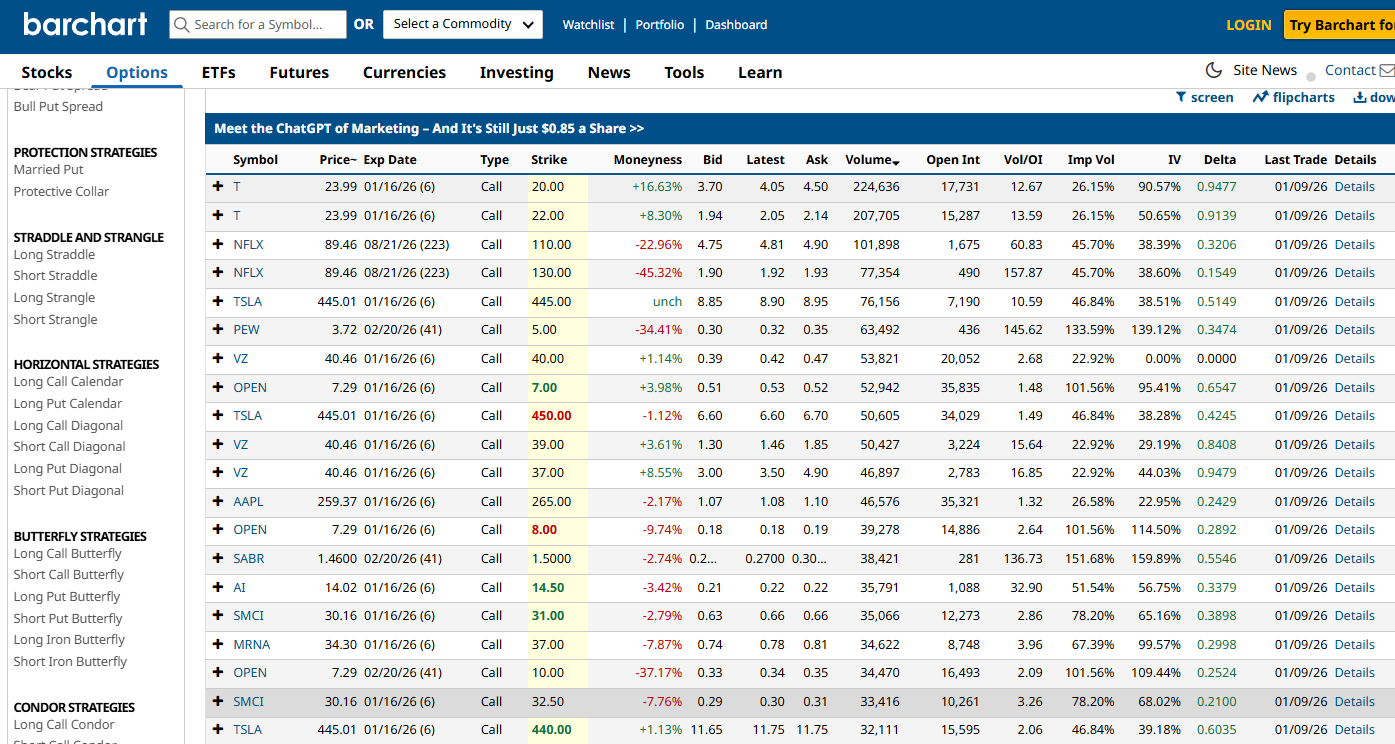This screenshot has height=744, width=1395.
Task: Sort by Open Int column header
Action: point(953,160)
